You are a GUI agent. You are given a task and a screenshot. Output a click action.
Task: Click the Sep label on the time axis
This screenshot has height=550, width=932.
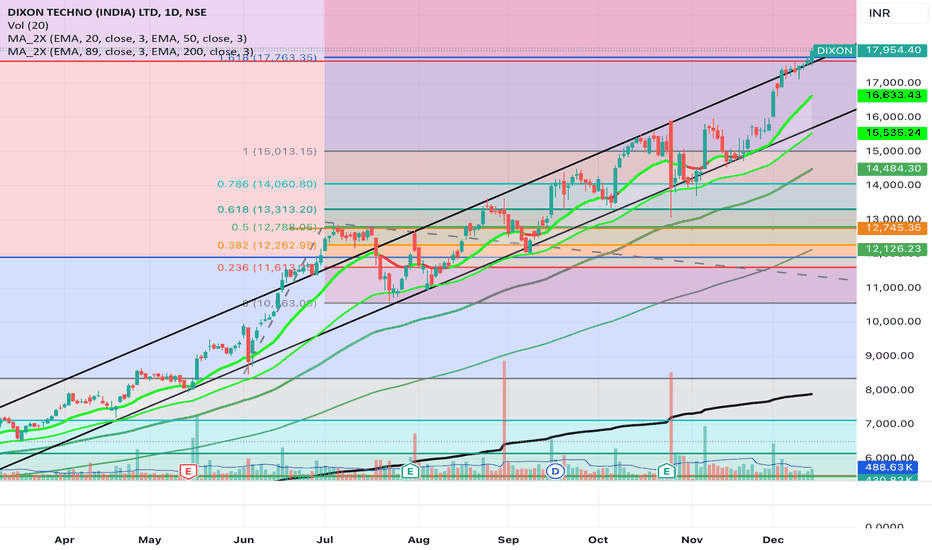(508, 540)
